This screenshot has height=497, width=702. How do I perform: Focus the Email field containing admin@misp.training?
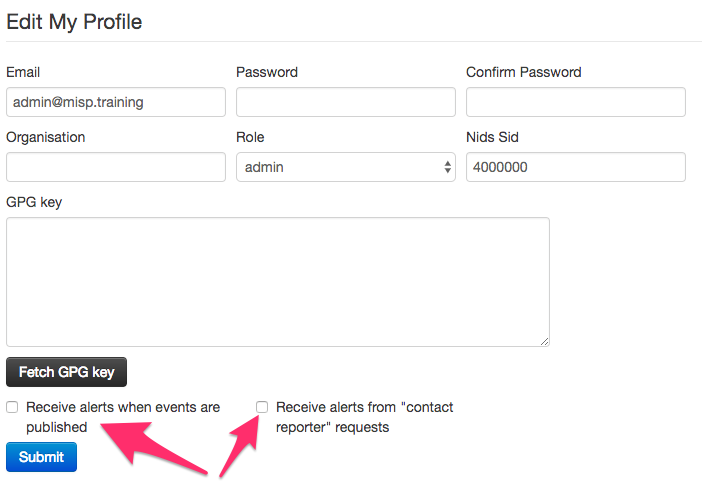pos(116,102)
